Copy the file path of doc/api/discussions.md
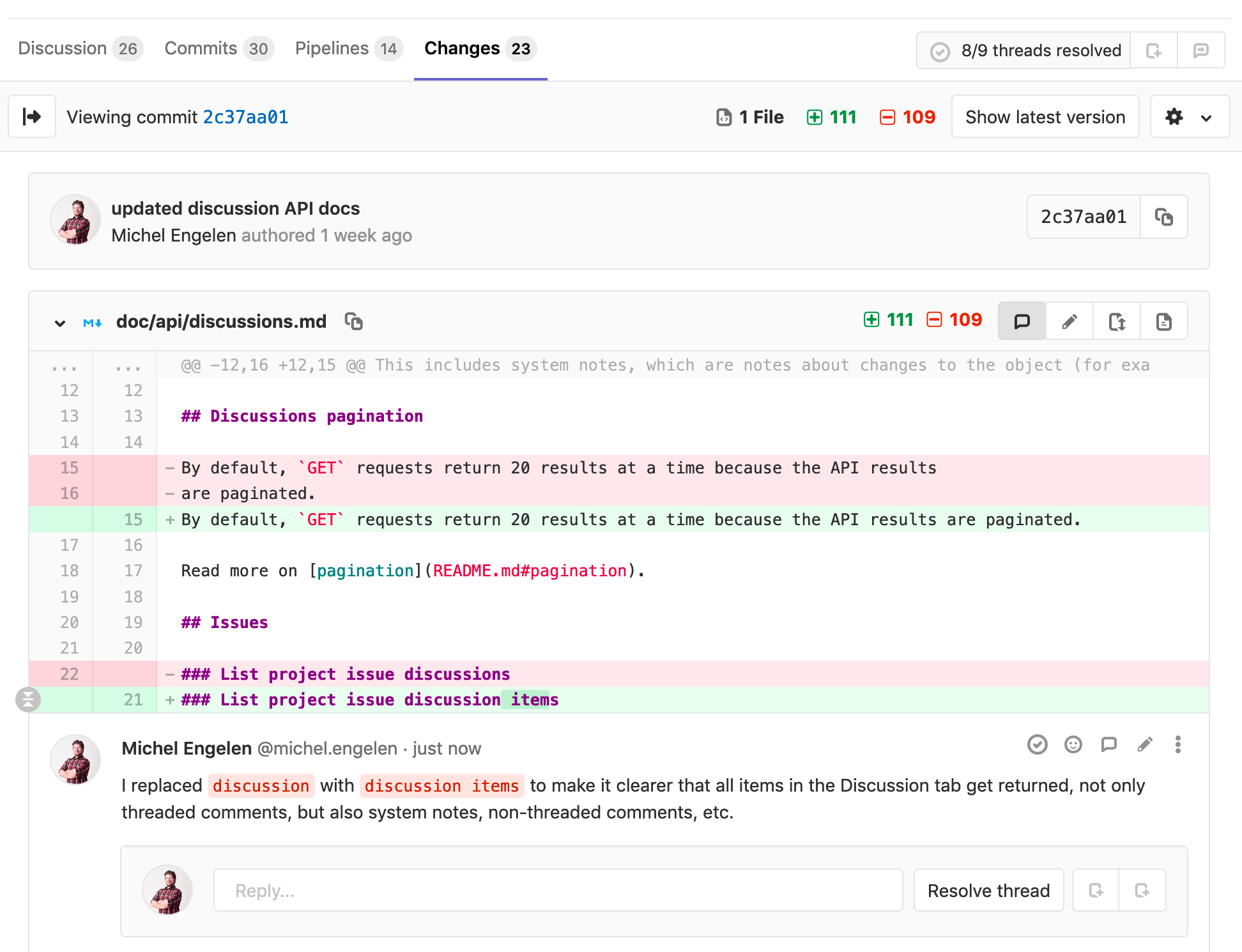This screenshot has height=952, width=1242. tap(355, 321)
